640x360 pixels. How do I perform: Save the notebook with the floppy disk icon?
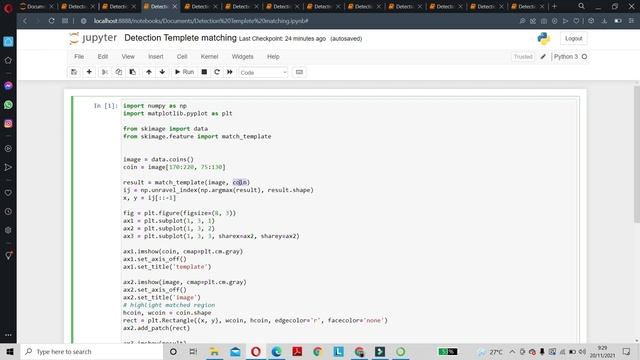pyautogui.click(x=74, y=72)
